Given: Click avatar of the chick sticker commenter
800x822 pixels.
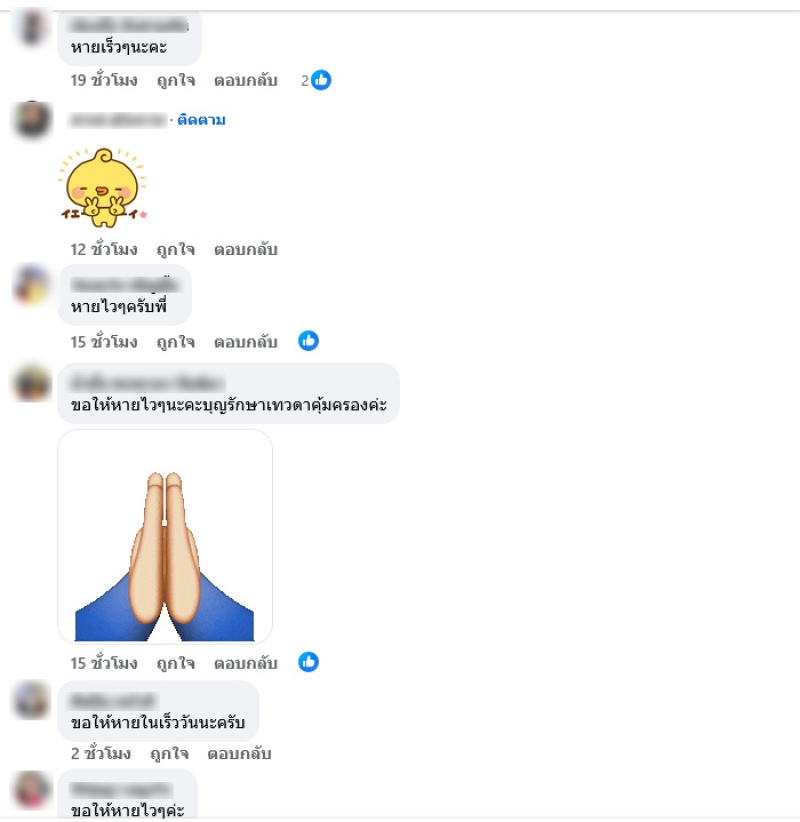Looking at the screenshot, I should tap(32, 119).
